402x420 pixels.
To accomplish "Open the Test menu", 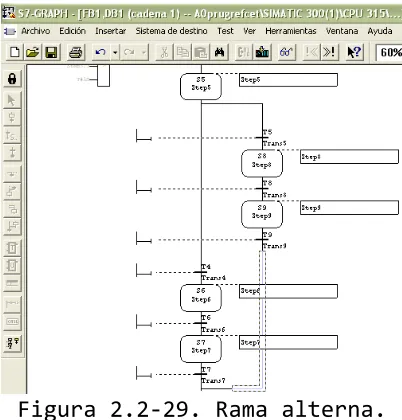I will (226, 31).
